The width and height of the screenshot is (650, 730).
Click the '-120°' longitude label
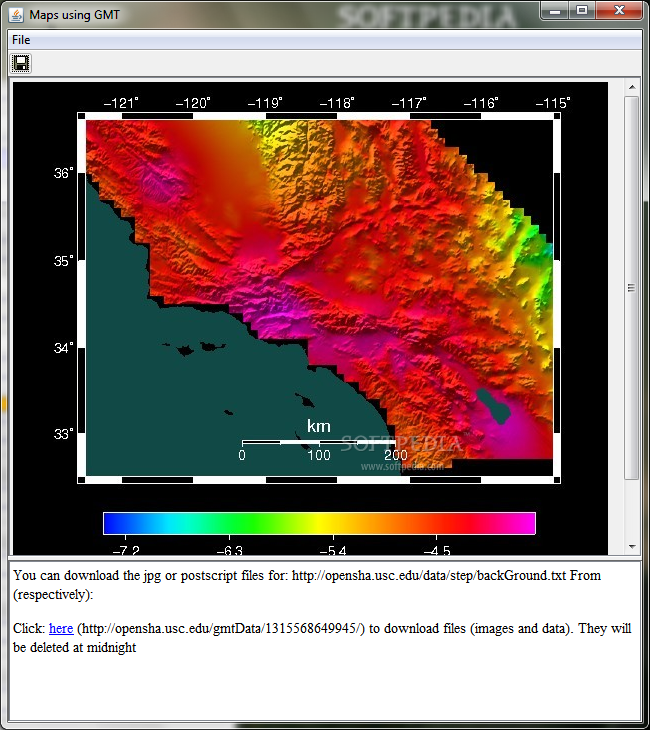click(x=193, y=103)
